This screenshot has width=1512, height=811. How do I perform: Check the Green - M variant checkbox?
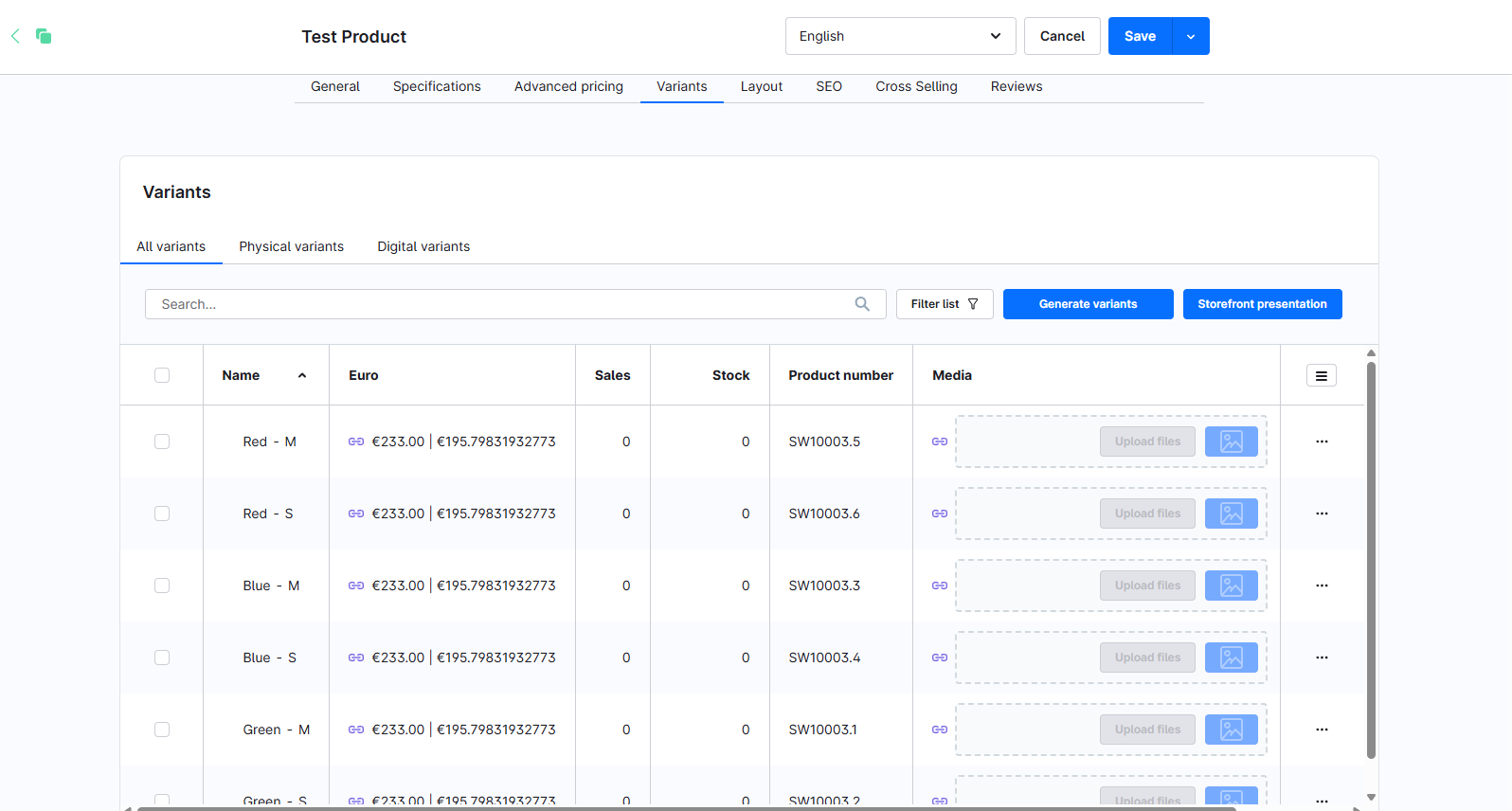[162, 730]
